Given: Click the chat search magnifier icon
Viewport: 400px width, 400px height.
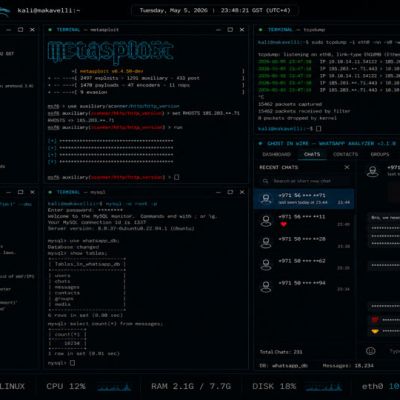Looking at the screenshot, I should click(265, 181).
